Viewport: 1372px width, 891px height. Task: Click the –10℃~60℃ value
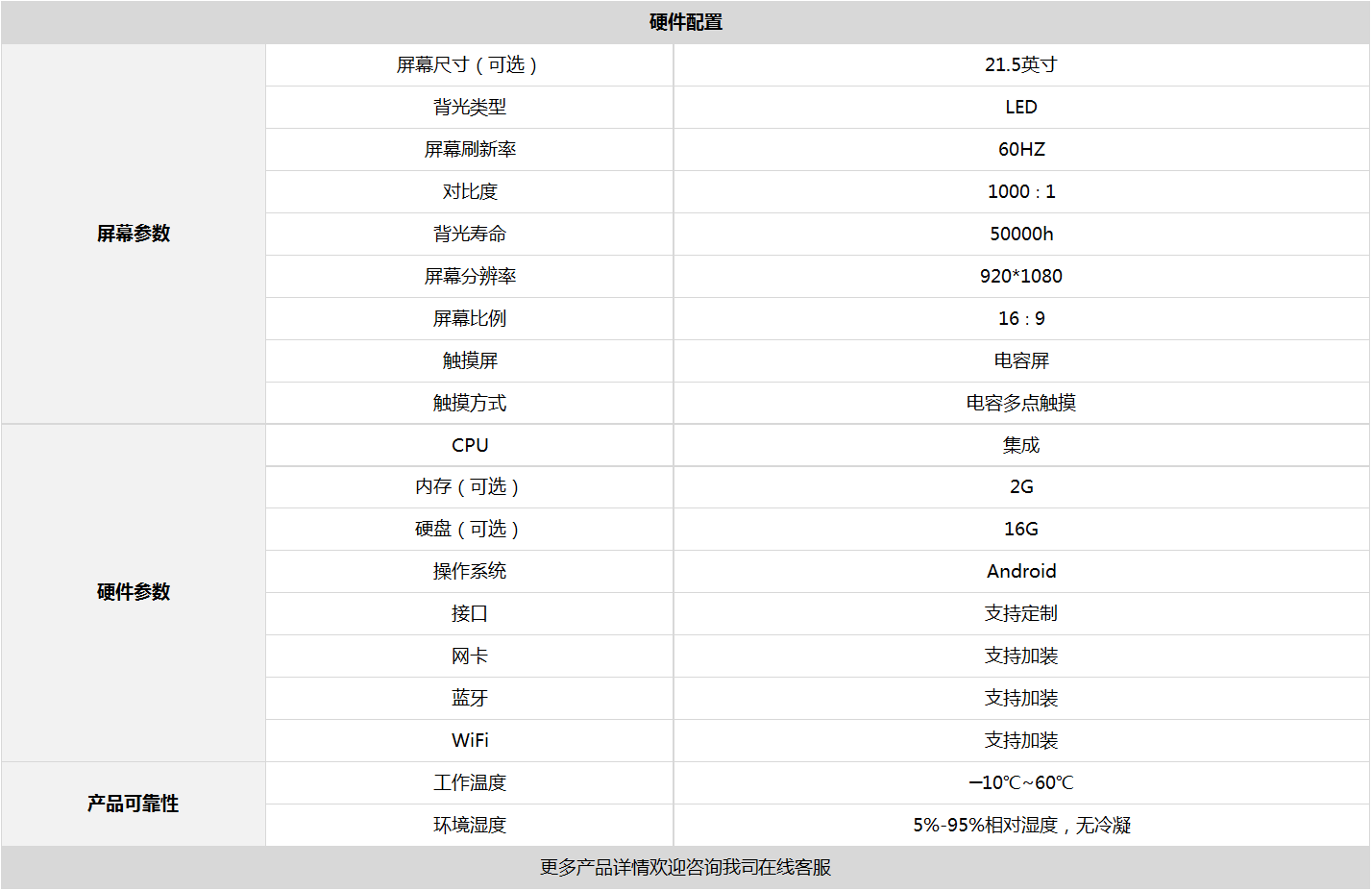pyautogui.click(x=1021, y=782)
